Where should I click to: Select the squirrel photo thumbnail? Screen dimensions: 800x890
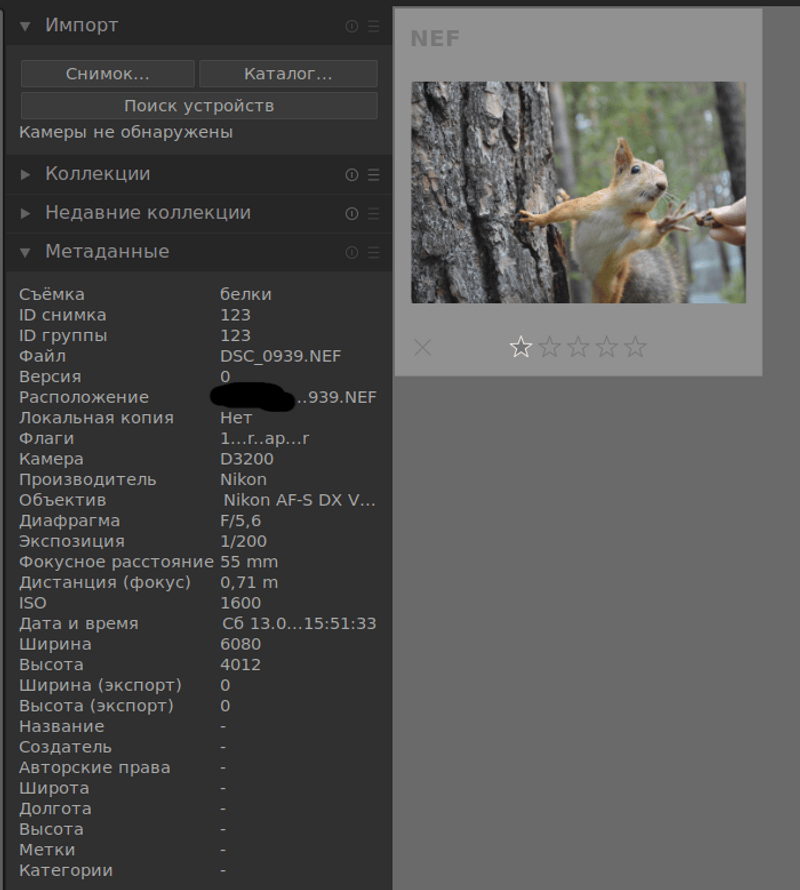pos(578,192)
